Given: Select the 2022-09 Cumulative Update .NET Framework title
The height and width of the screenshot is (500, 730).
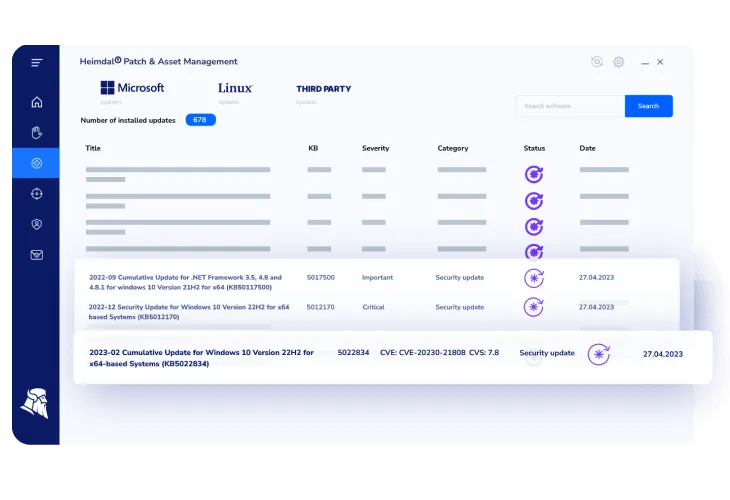Looking at the screenshot, I should click(185, 282).
